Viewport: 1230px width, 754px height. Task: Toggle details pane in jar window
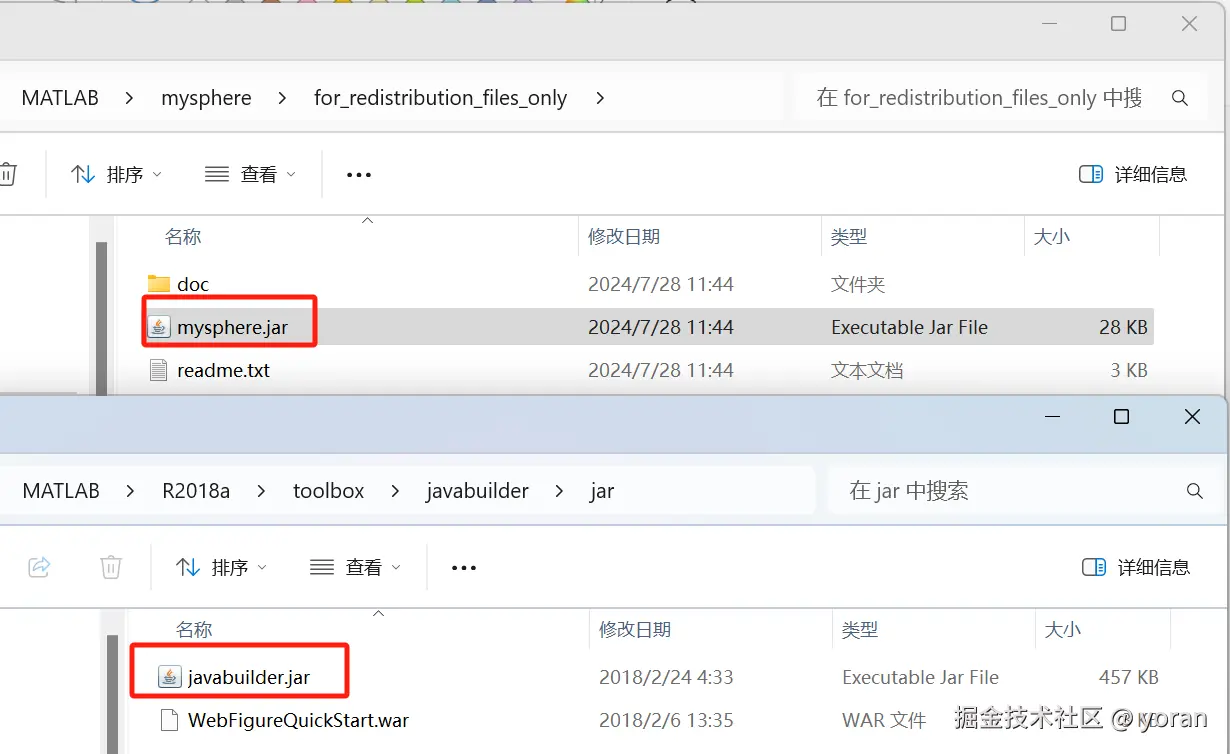(x=1136, y=567)
